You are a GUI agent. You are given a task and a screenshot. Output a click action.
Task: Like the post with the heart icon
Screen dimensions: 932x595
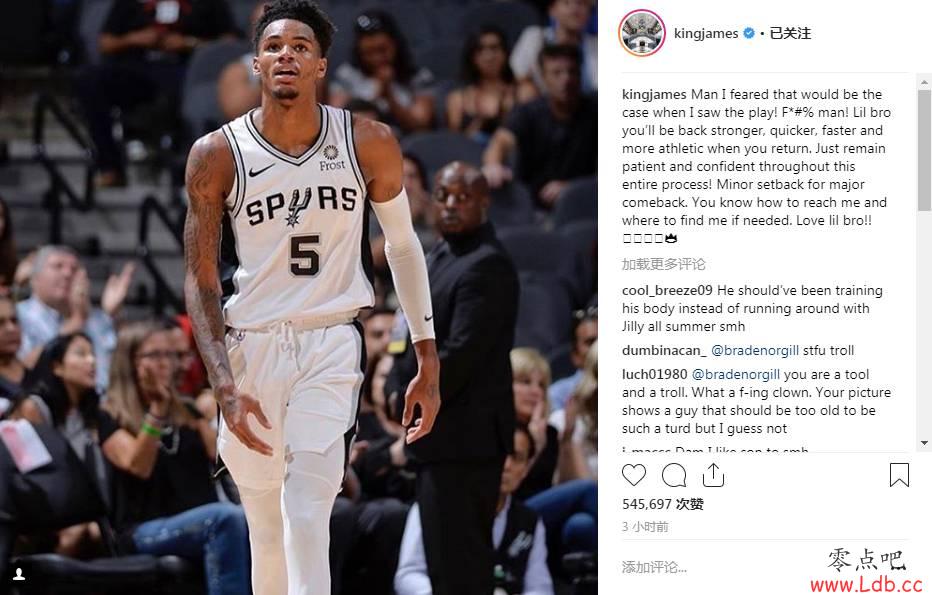point(634,476)
